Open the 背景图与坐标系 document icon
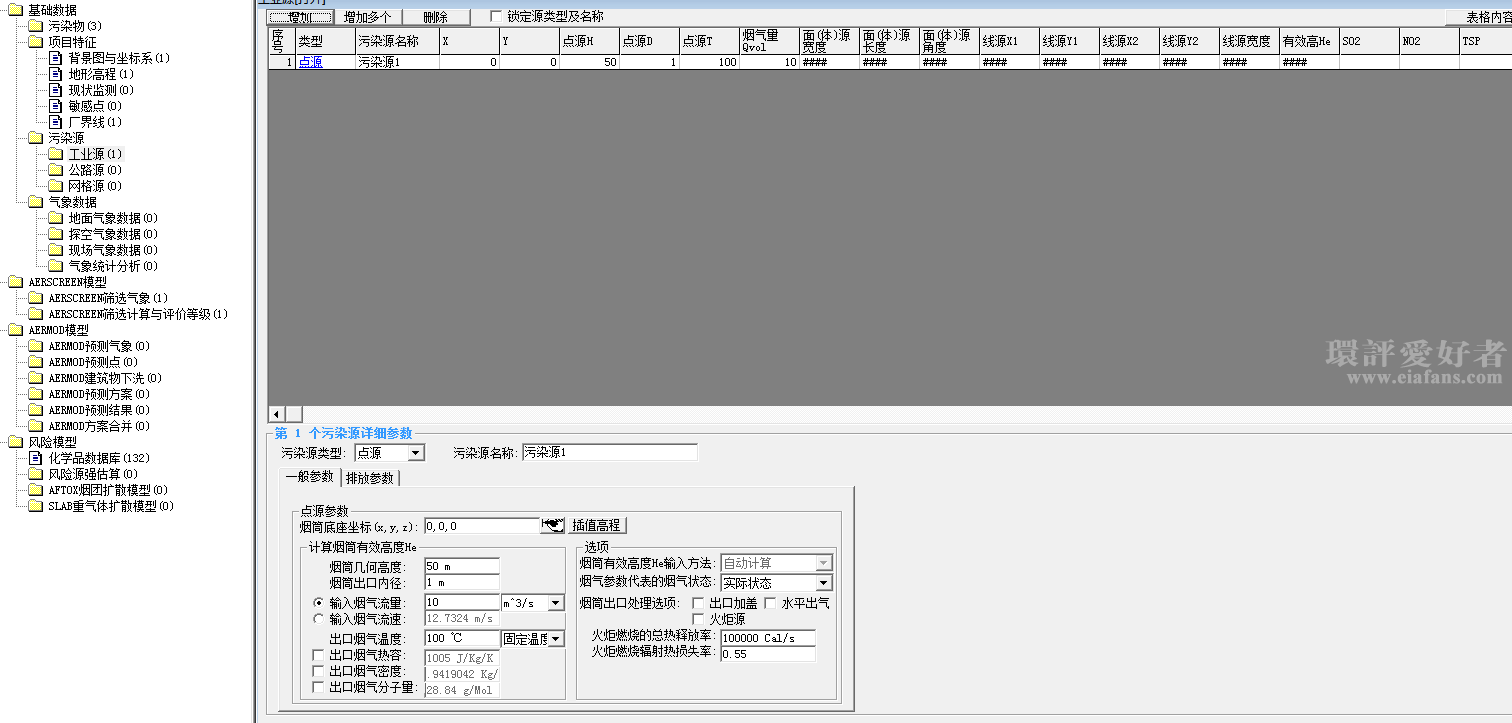This screenshot has height=723, width=1512. pos(56,58)
